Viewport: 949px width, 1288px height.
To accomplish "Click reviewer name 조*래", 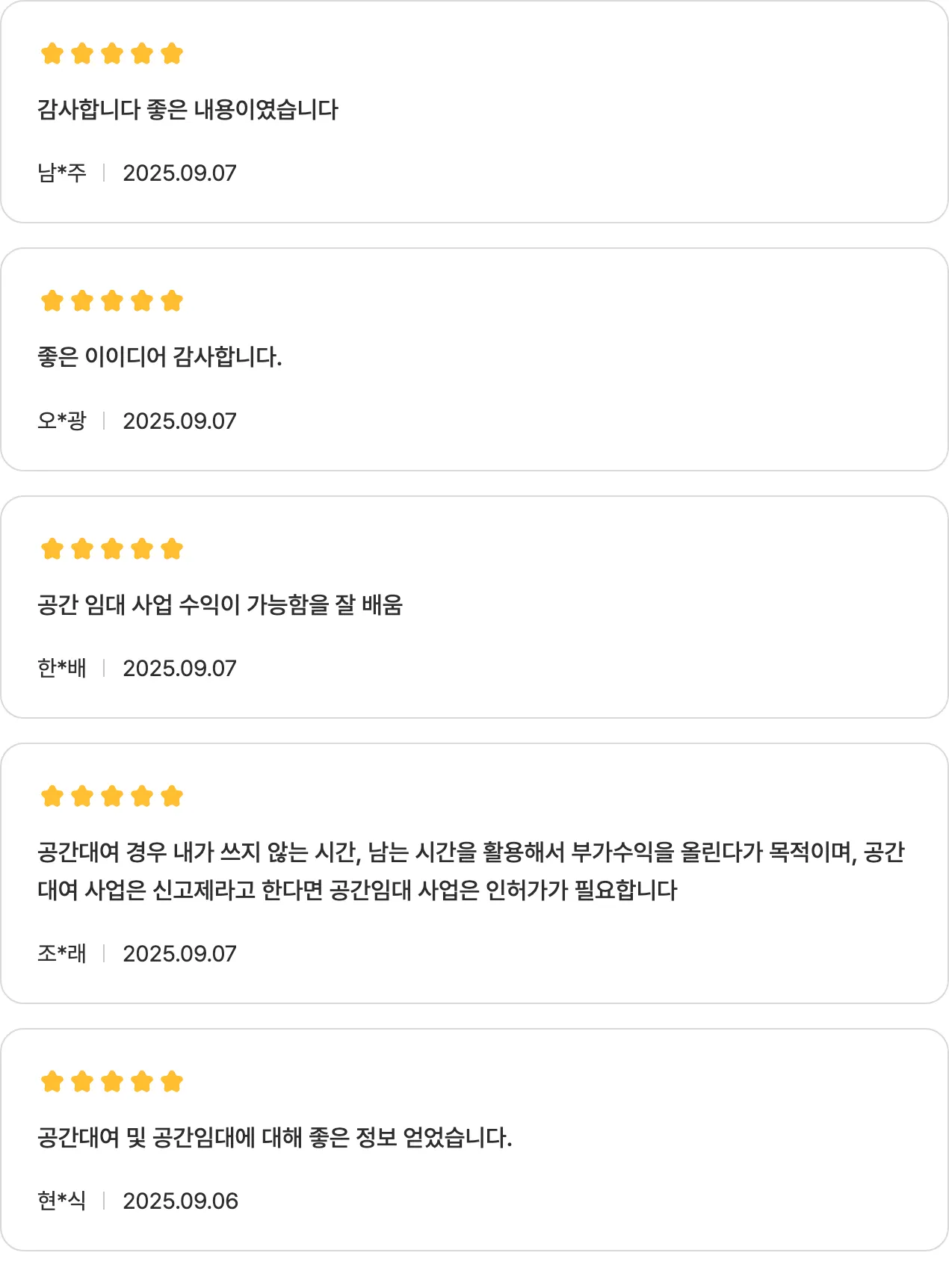I will click(62, 954).
